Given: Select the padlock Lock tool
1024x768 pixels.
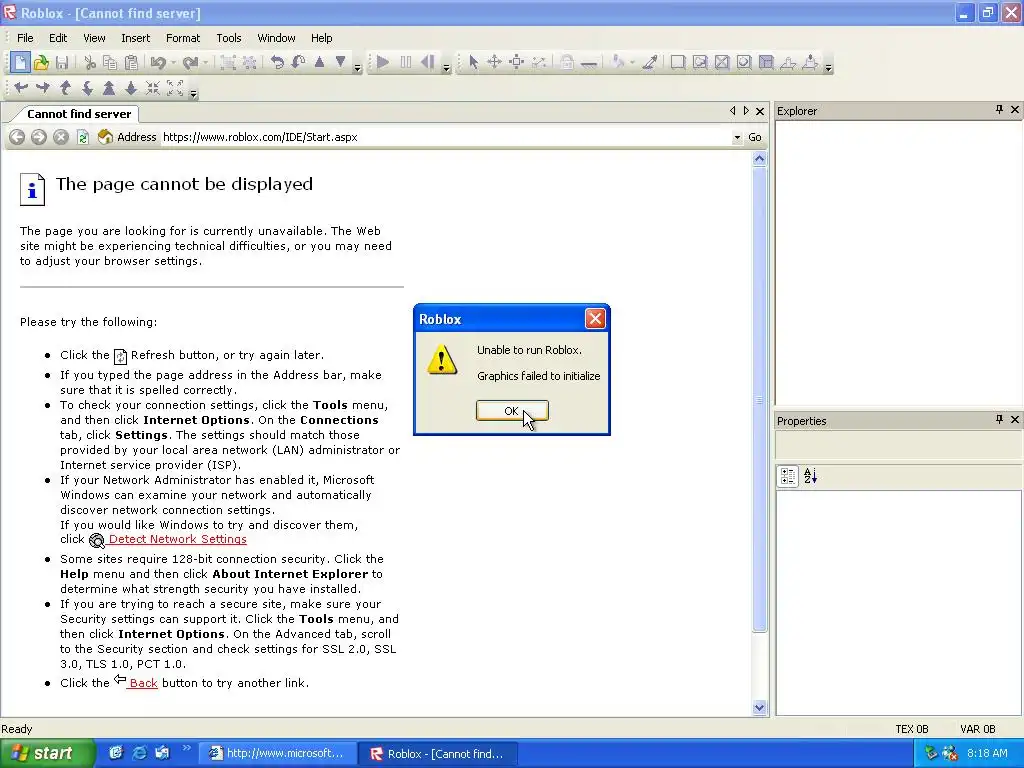Looking at the screenshot, I should click(567, 63).
